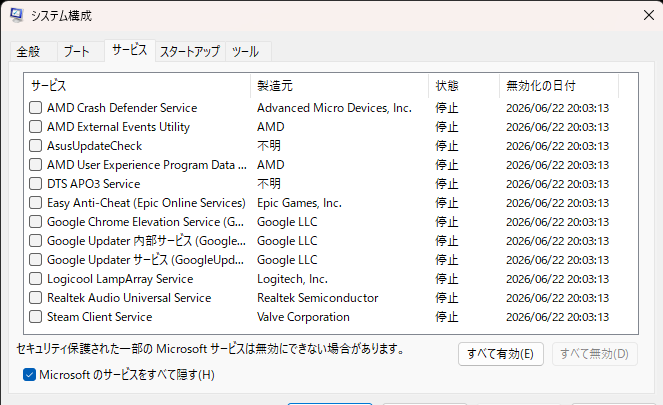Sort by the 無効化の日付 column header
This screenshot has width=663, height=405.
559,86
